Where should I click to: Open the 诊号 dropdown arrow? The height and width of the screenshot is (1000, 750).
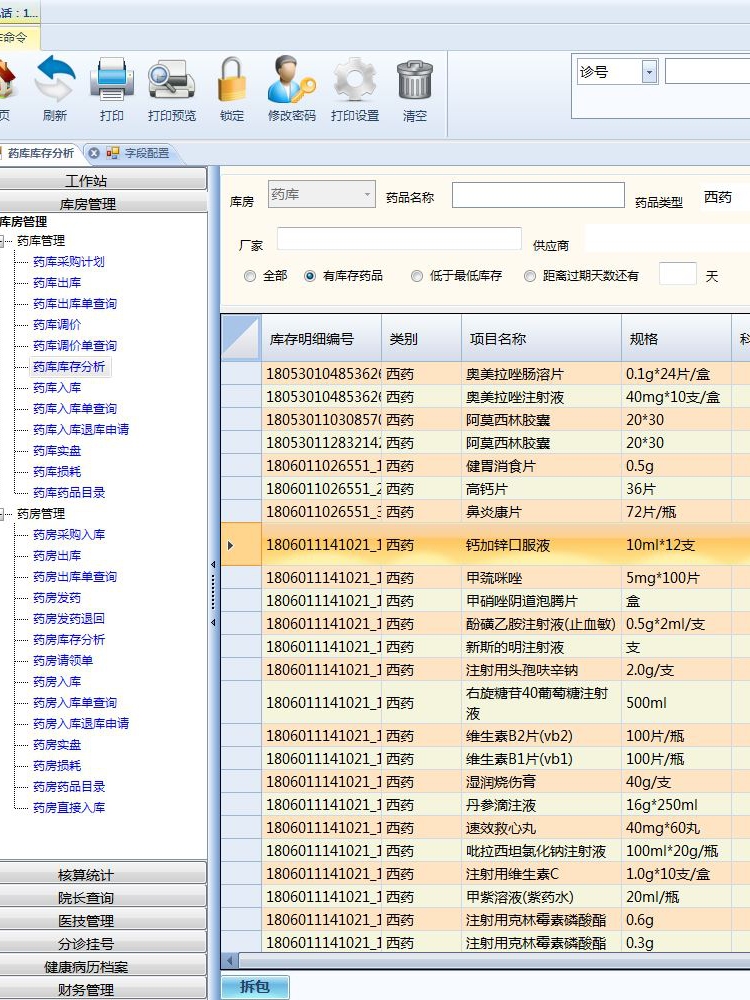tap(649, 72)
